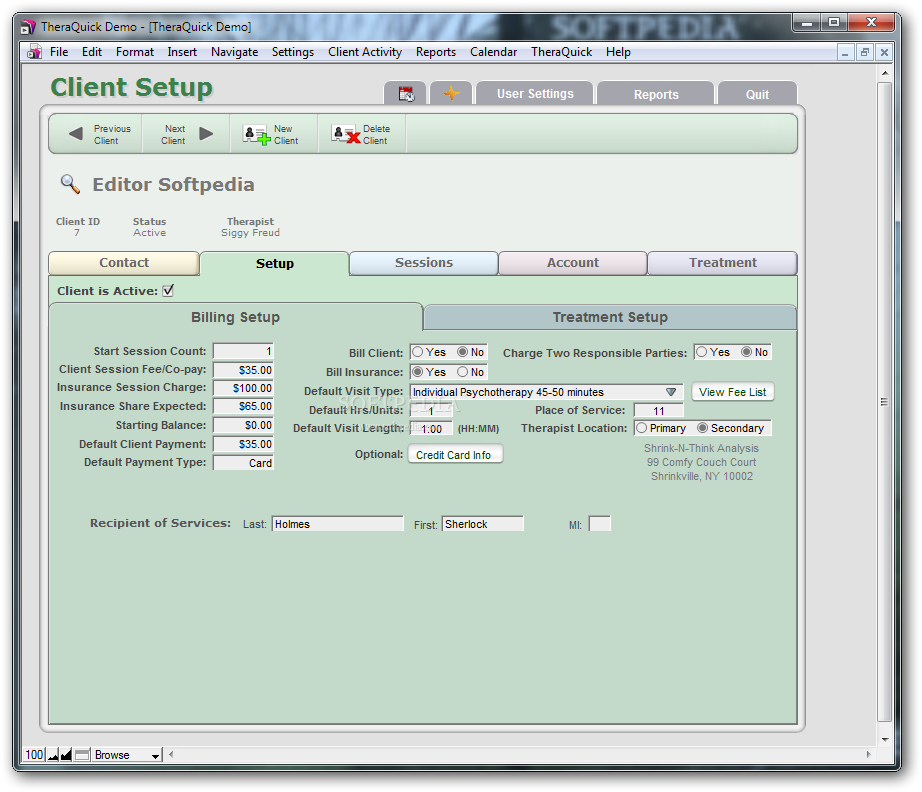Click the magnifying glass search icon
This screenshot has height=792, width=922.
pos(71,184)
